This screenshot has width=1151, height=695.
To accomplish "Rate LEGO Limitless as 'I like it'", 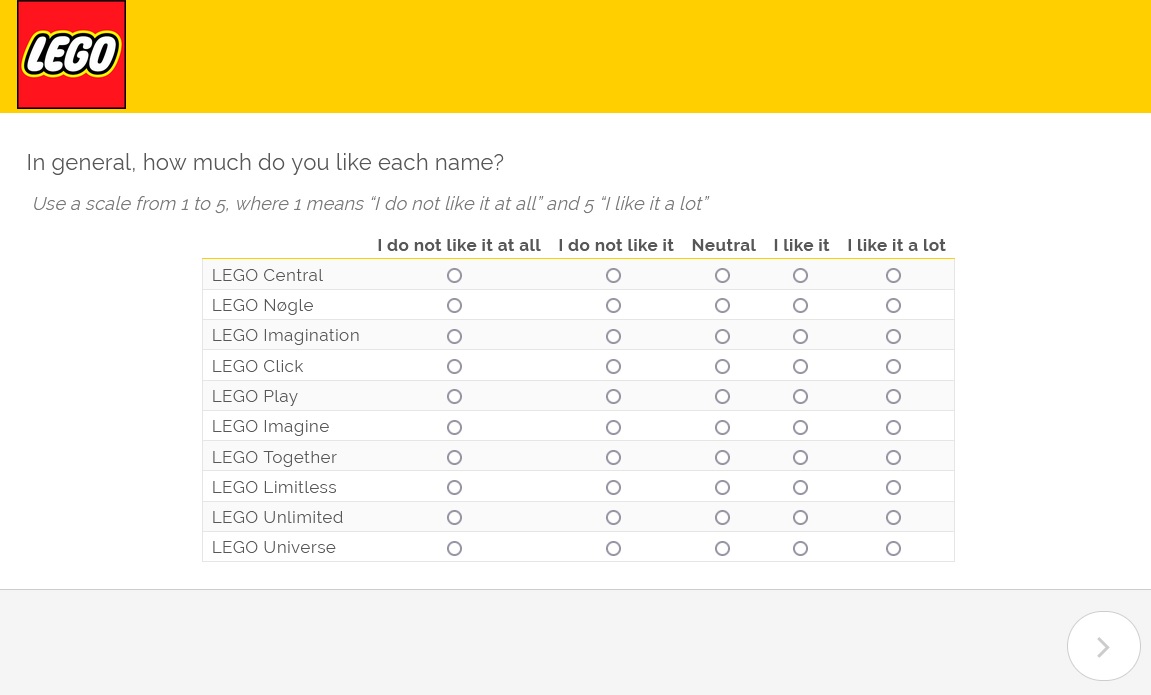I will (x=800, y=487).
